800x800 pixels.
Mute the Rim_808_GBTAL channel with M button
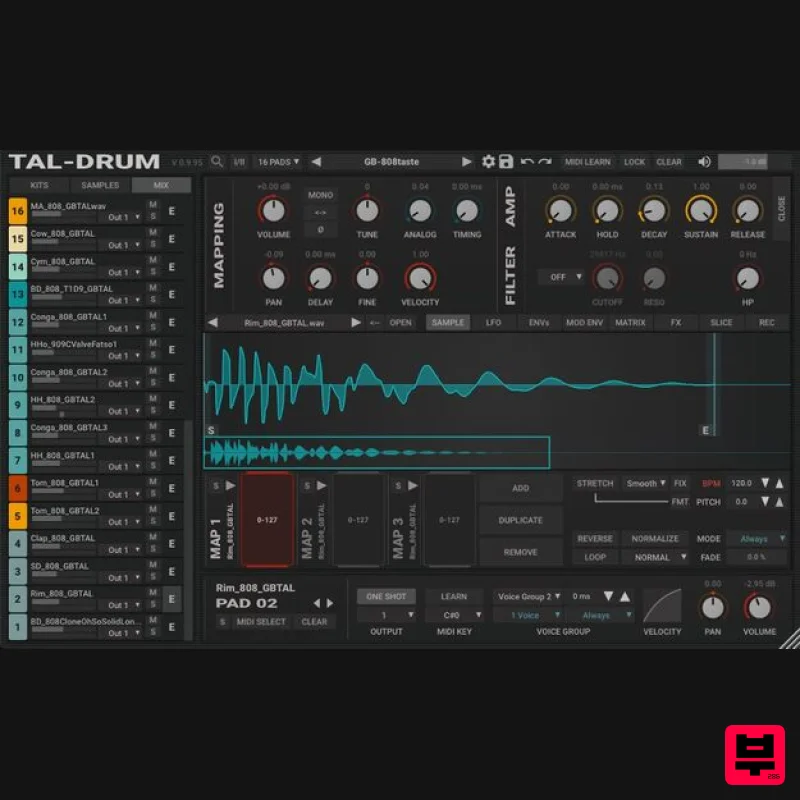[152, 592]
